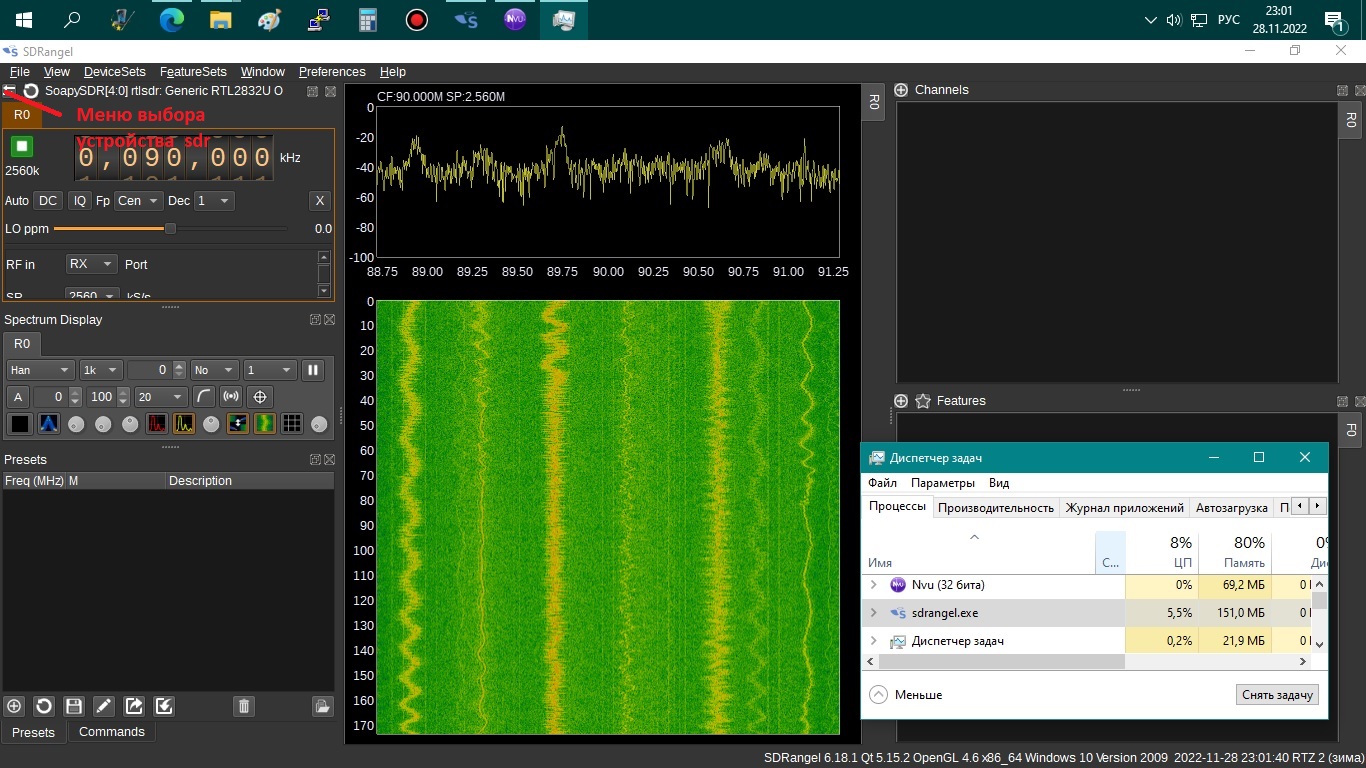Toggle DC offset auto-correction
This screenshot has width=1366, height=768.
point(48,201)
